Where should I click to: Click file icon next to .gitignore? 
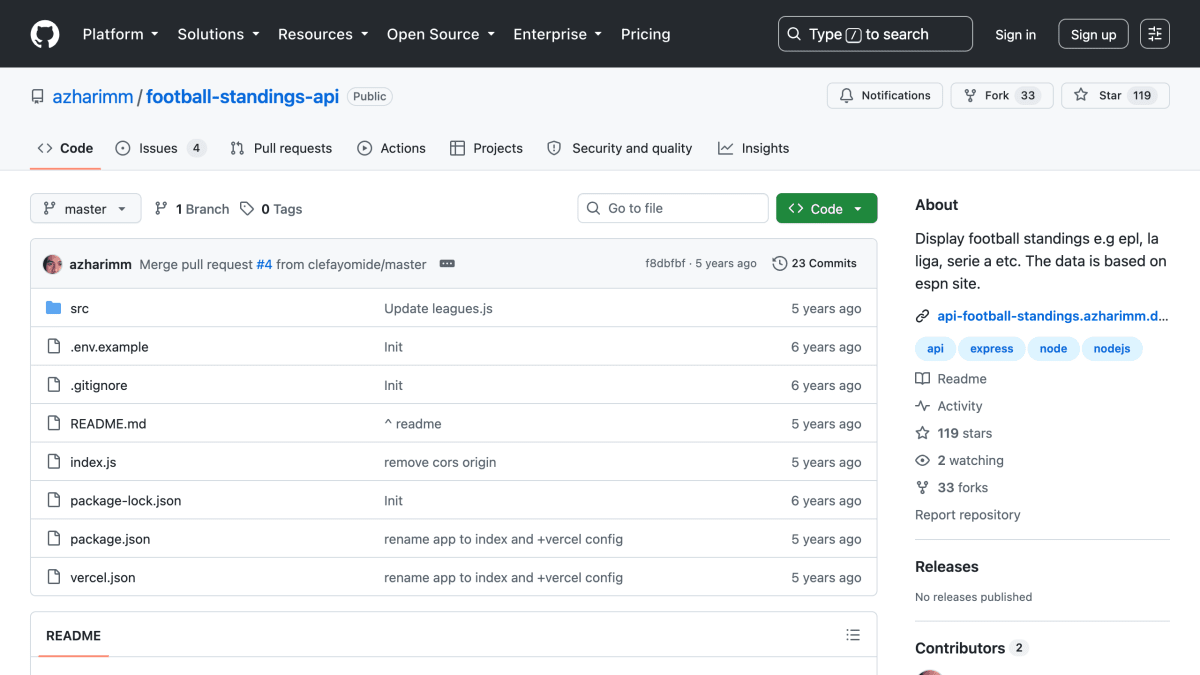[54, 385]
